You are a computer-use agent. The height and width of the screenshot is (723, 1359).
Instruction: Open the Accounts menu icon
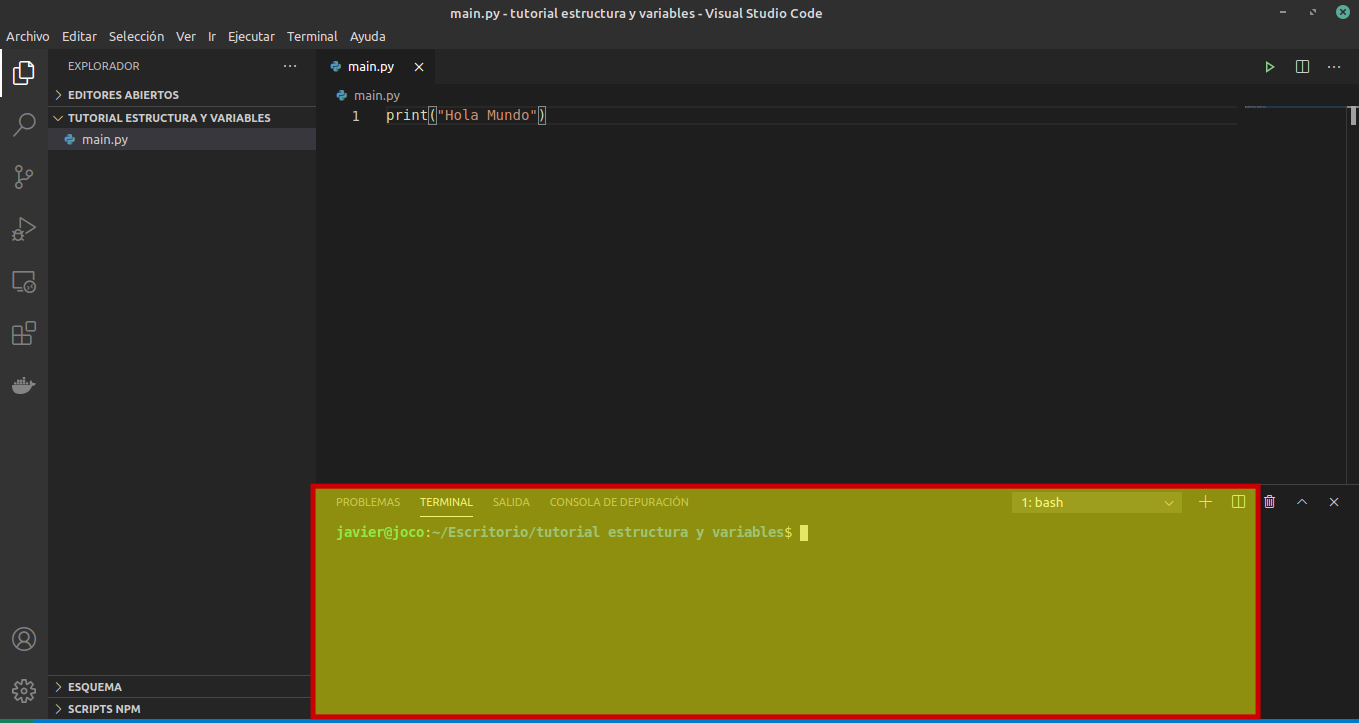pos(24,639)
